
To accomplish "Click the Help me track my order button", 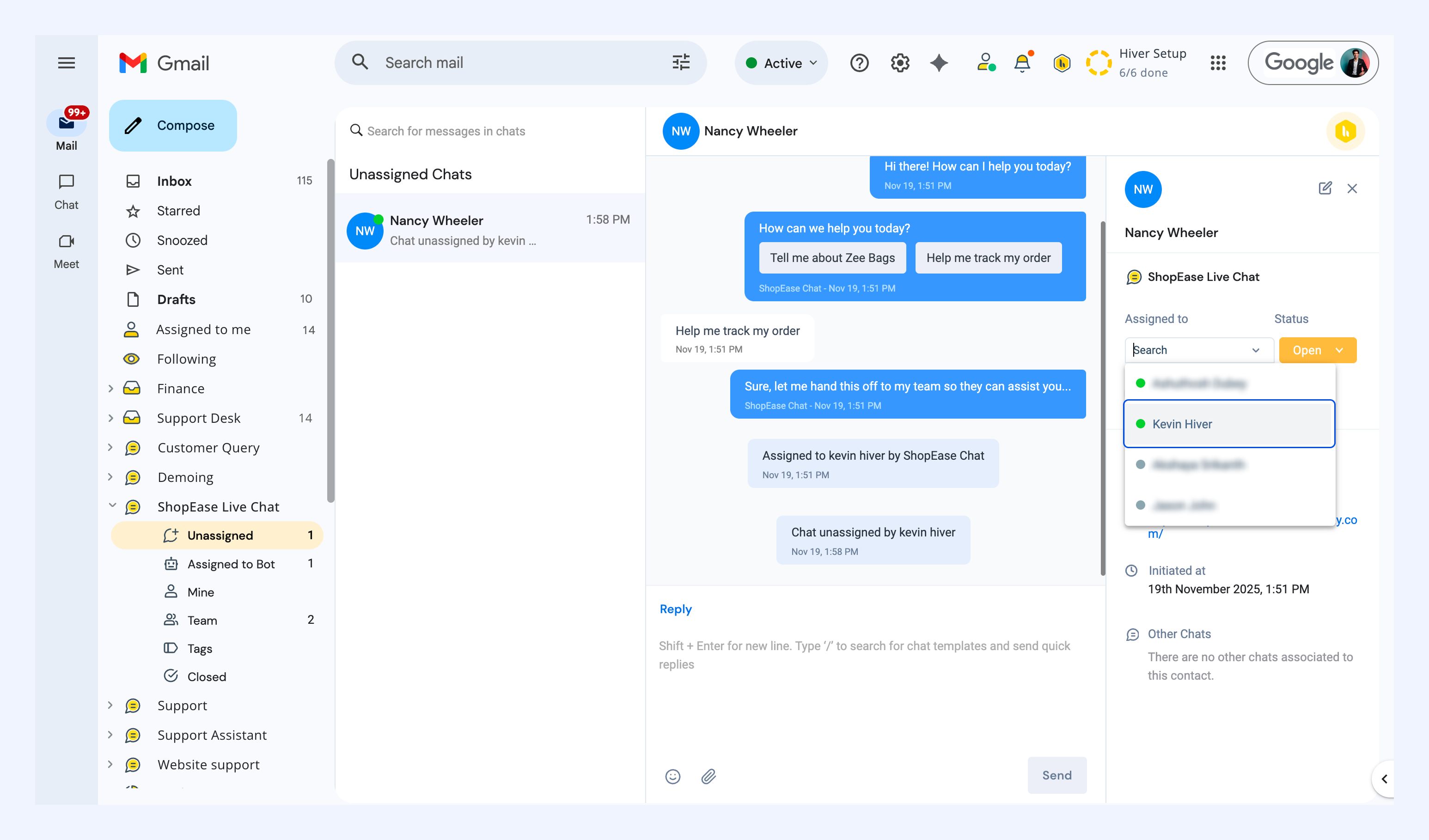I will [x=989, y=258].
